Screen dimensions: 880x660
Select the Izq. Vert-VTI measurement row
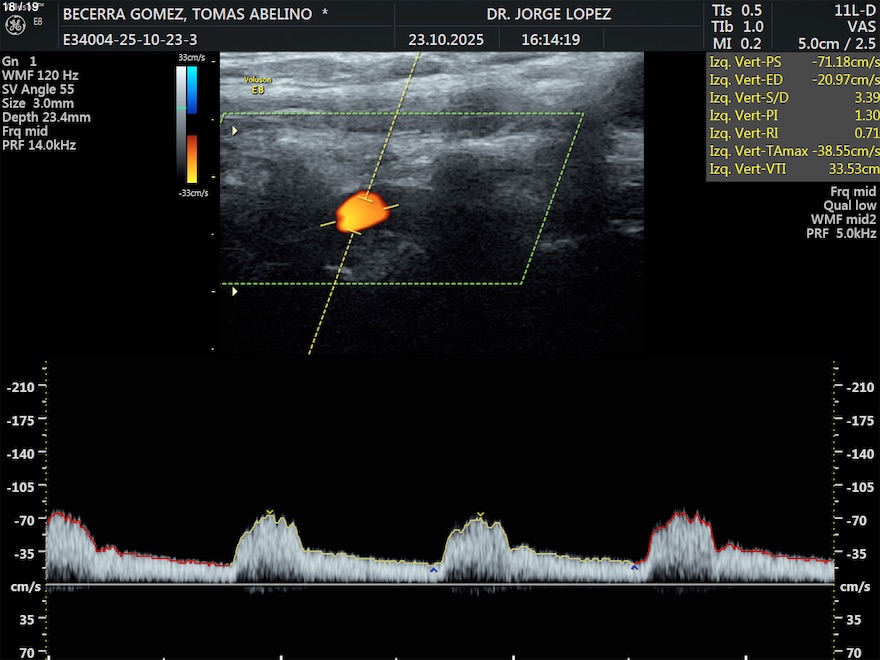tap(792, 169)
